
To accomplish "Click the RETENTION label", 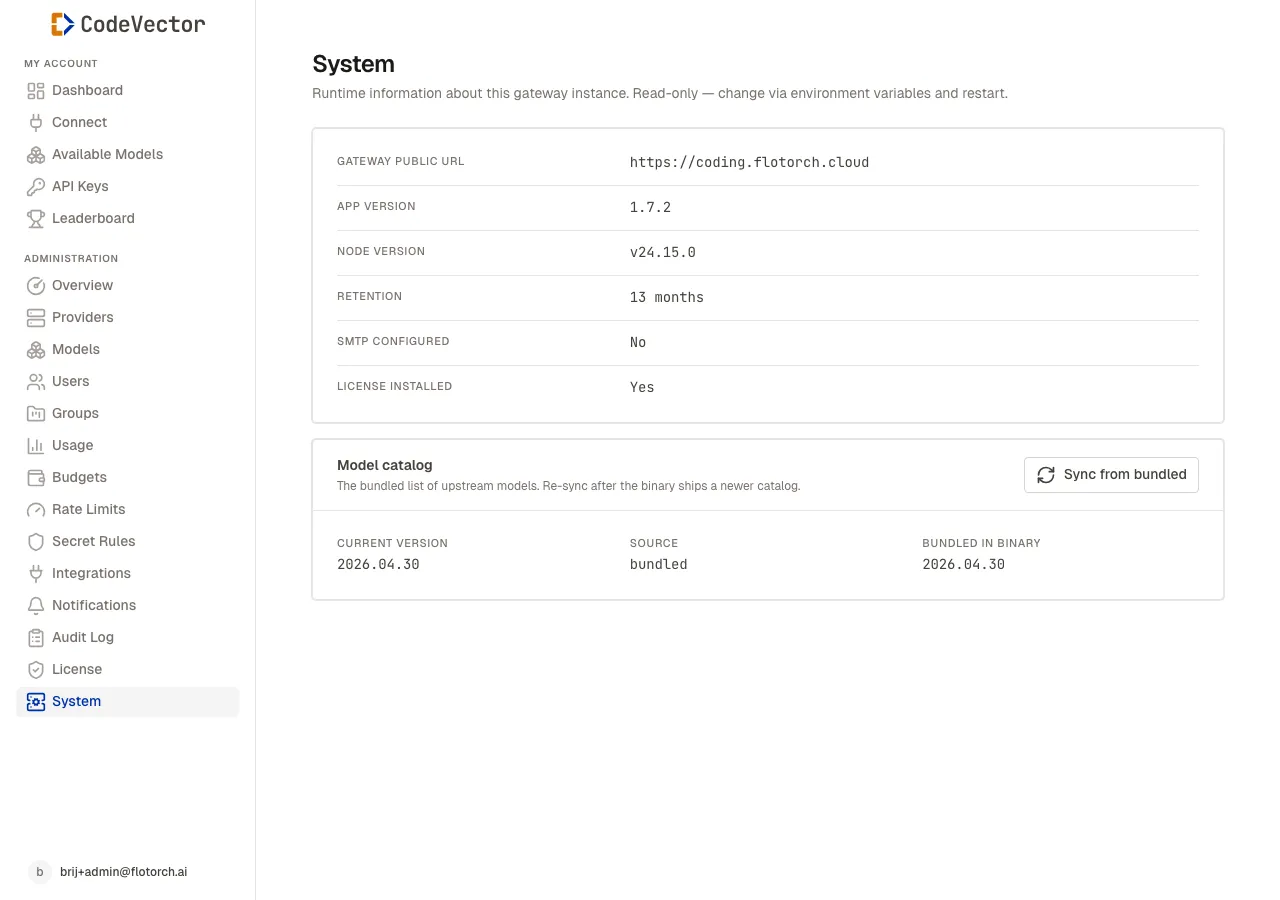I will tap(369, 296).
